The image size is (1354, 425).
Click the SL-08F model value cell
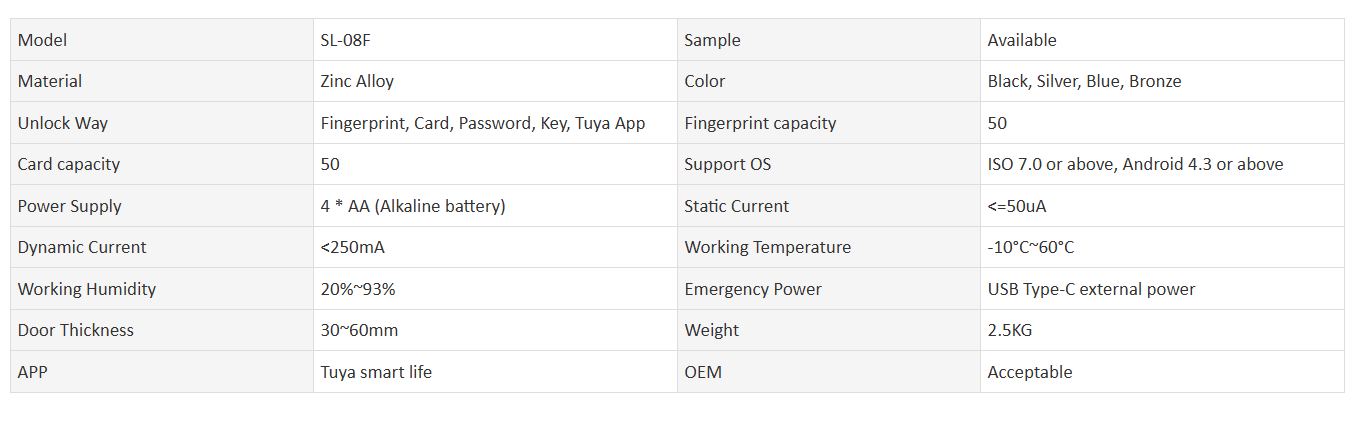pos(495,40)
